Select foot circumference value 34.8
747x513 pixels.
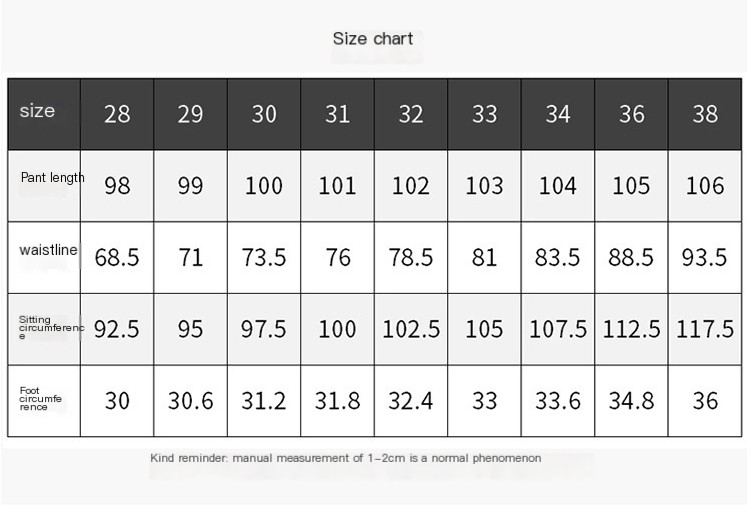pyautogui.click(x=631, y=401)
